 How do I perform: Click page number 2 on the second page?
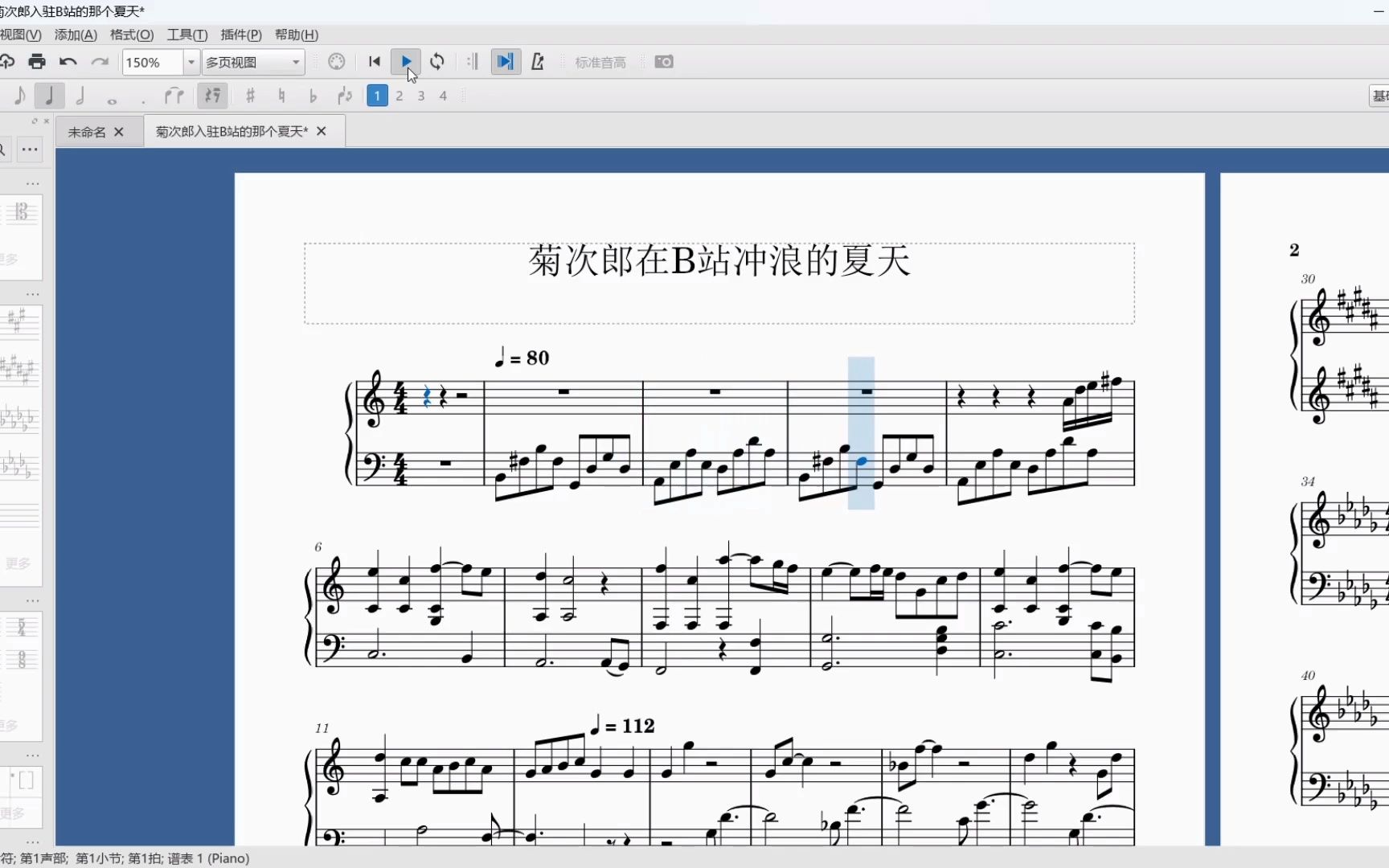[1294, 250]
